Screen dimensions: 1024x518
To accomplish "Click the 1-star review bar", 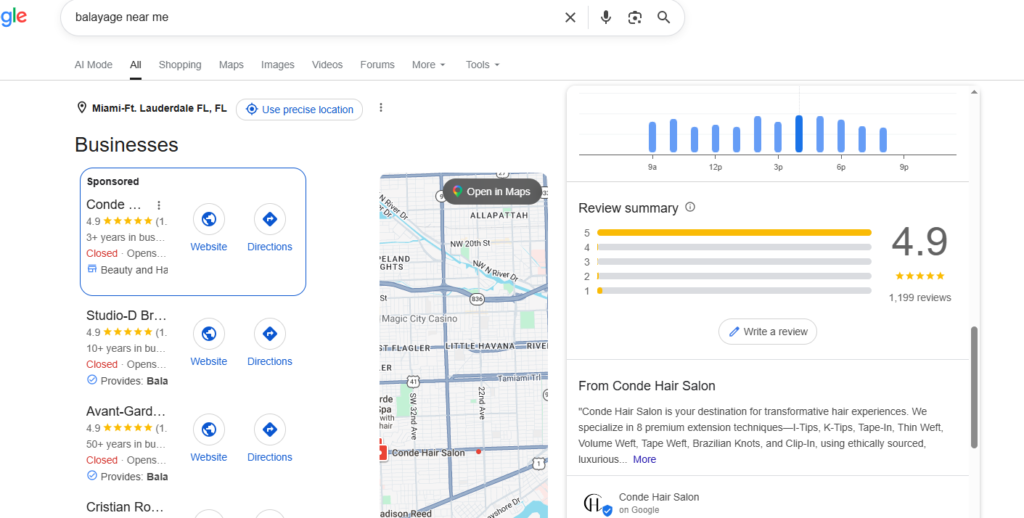I will click(x=734, y=291).
